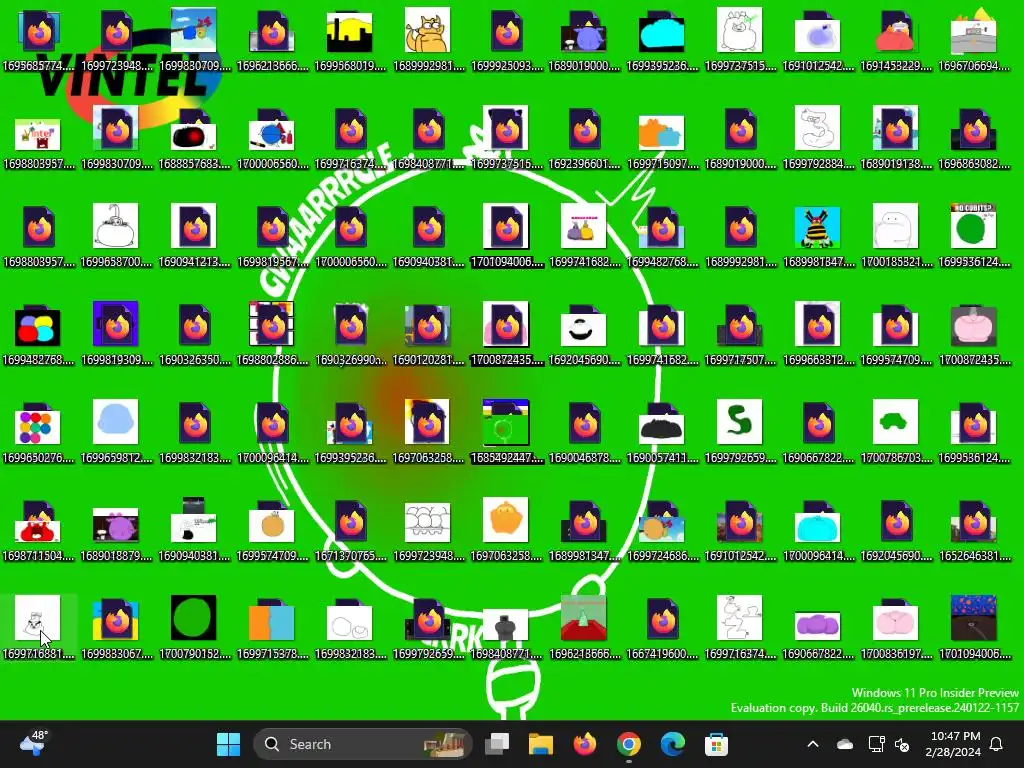1024x768 pixels.
Task: Select the 1689019138 desktop file
Action: coord(895,136)
